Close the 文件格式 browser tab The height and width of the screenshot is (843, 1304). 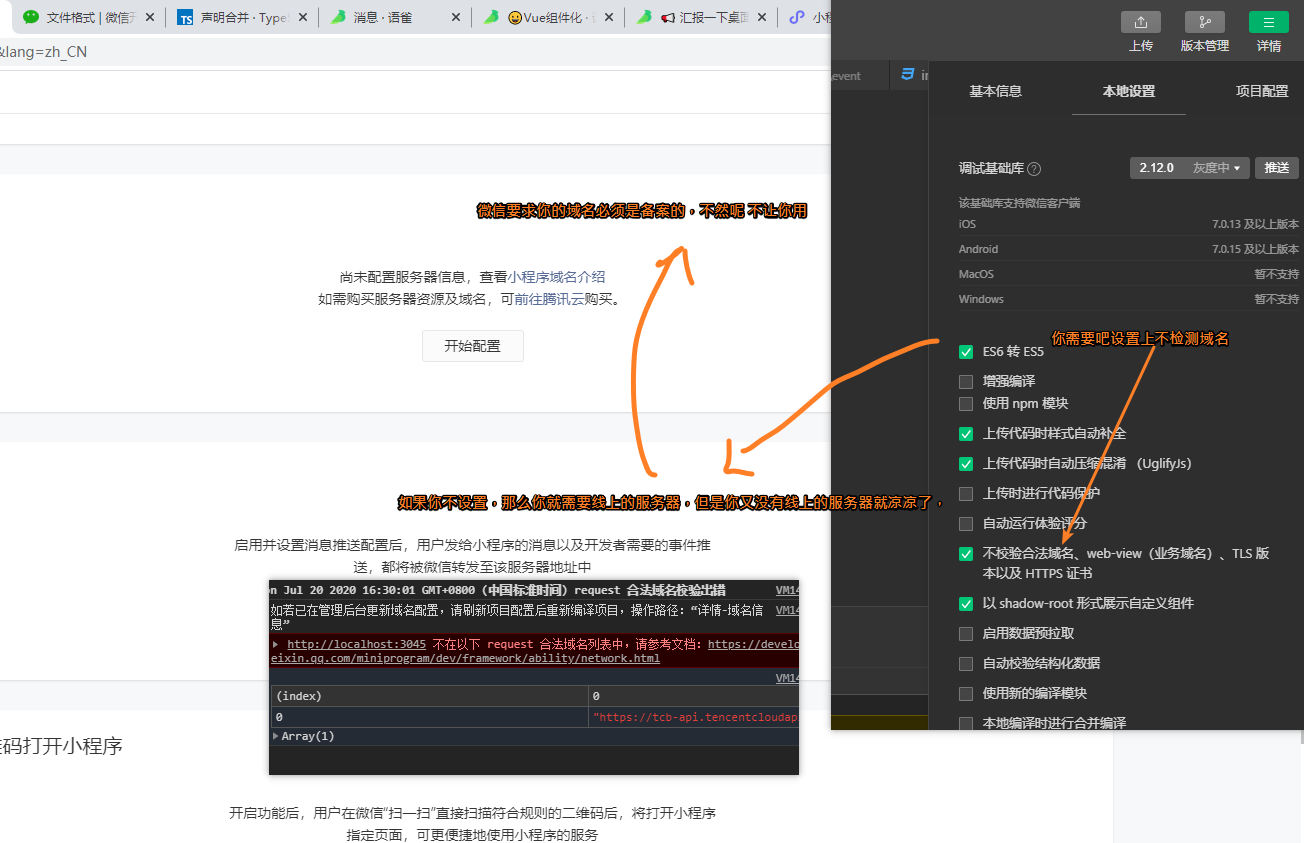pyautogui.click(x=150, y=17)
